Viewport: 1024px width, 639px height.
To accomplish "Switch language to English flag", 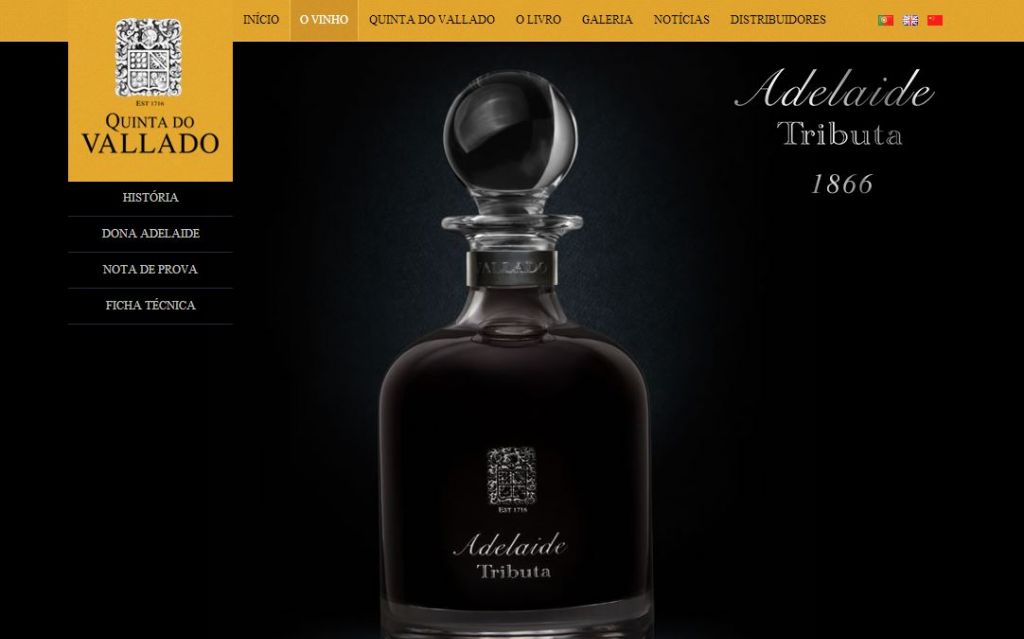I will [x=910, y=20].
